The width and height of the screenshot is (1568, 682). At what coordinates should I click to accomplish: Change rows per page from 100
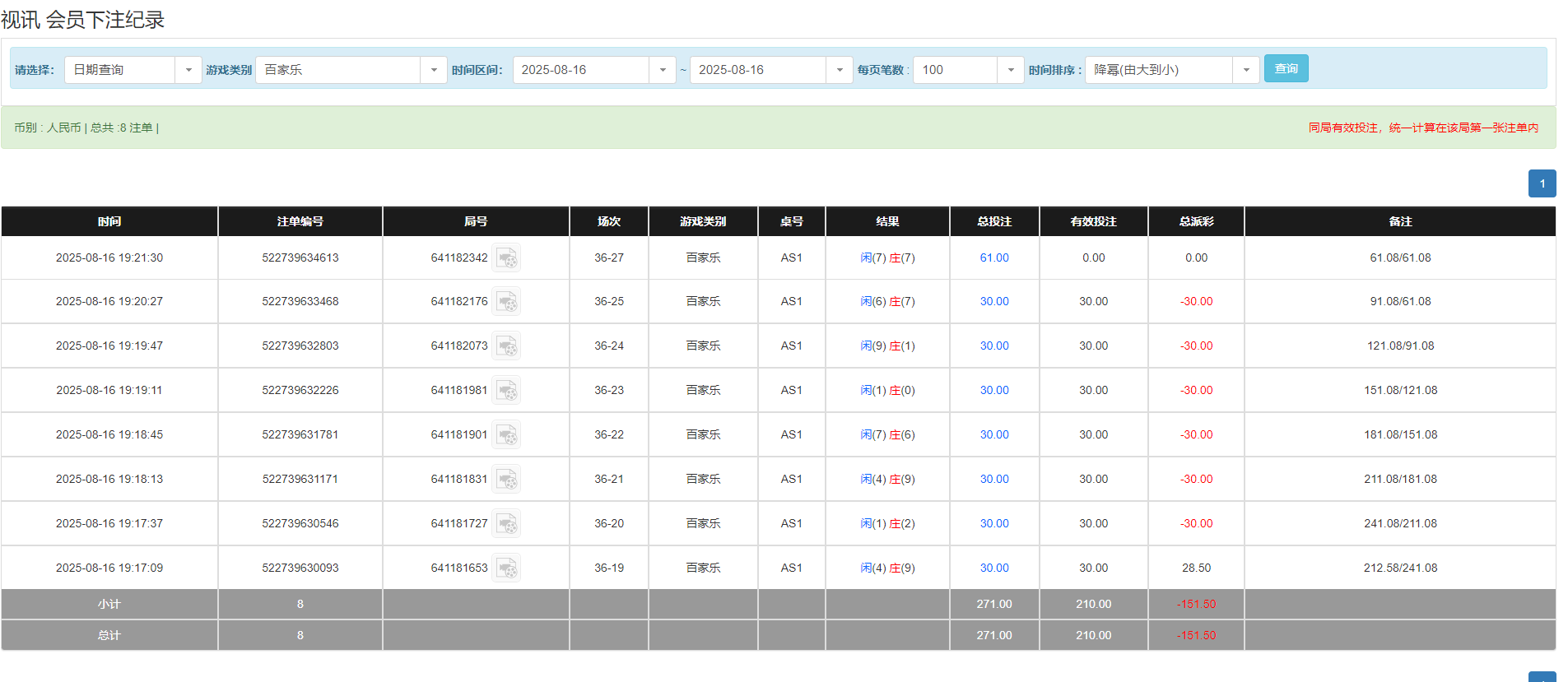(x=968, y=70)
